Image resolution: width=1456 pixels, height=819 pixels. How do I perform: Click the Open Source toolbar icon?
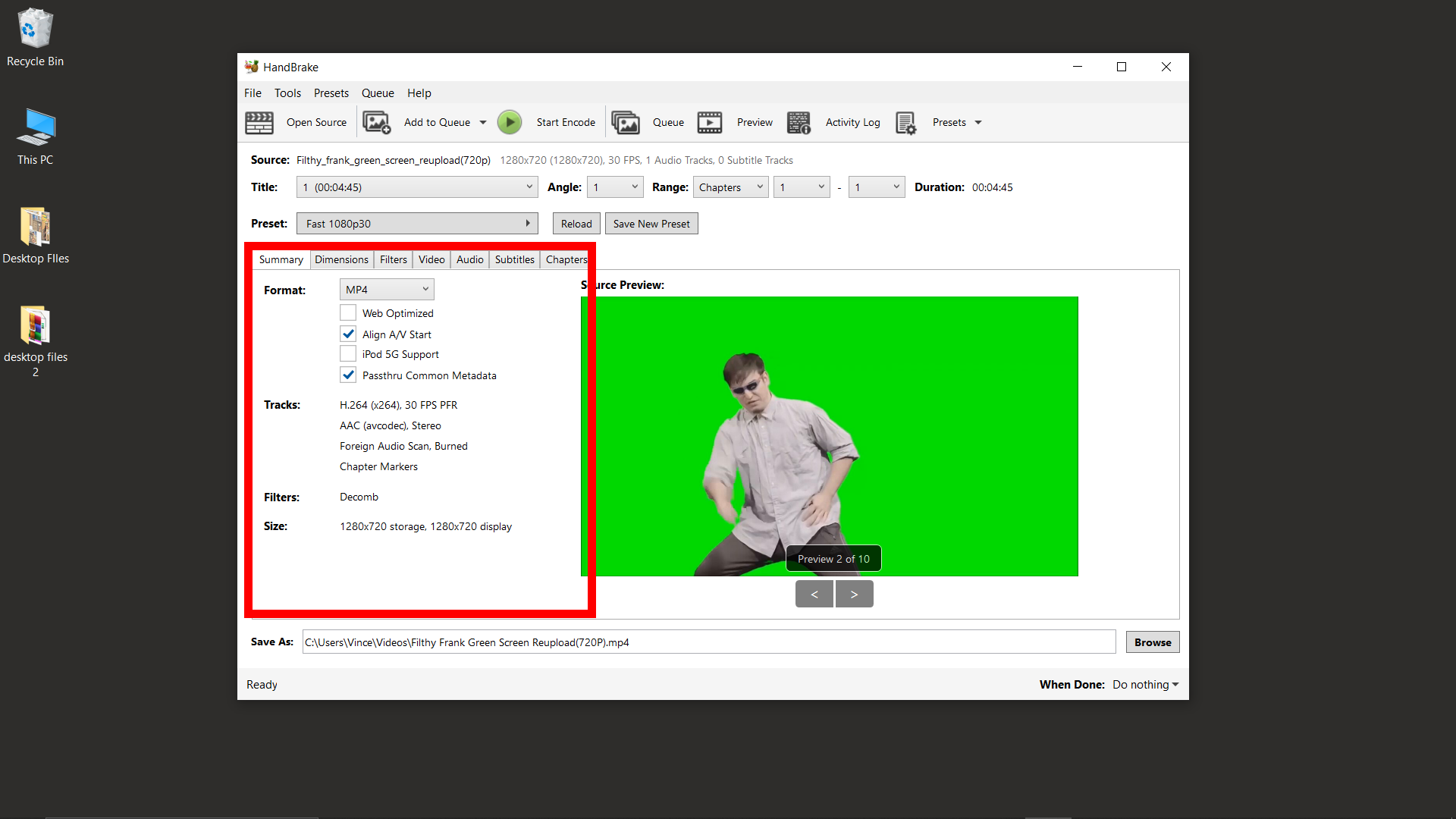point(259,122)
